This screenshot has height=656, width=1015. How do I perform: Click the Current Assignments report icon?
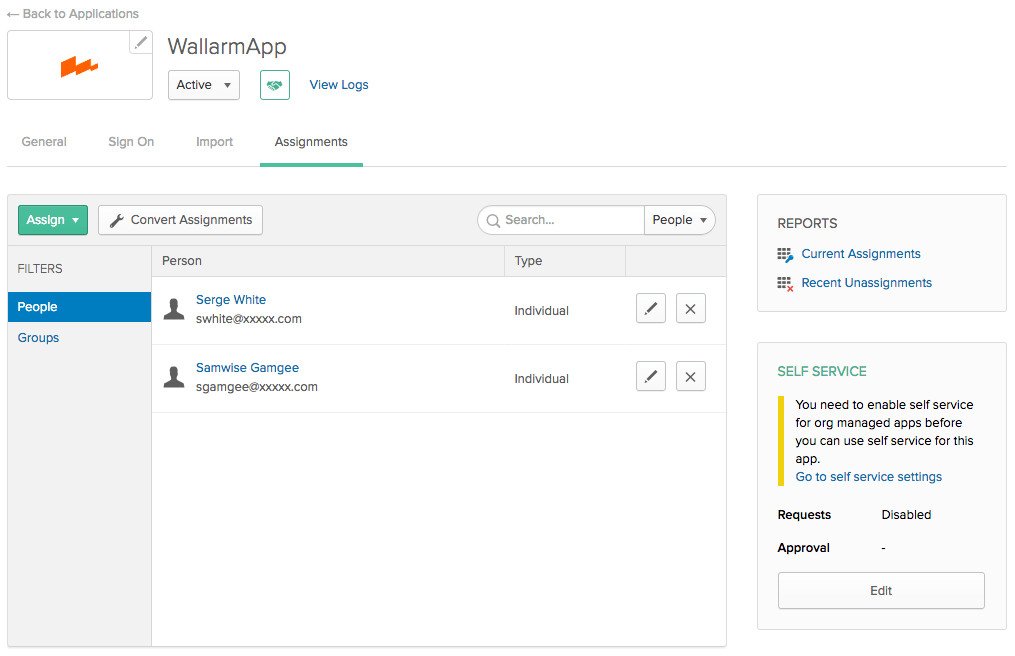[785, 254]
